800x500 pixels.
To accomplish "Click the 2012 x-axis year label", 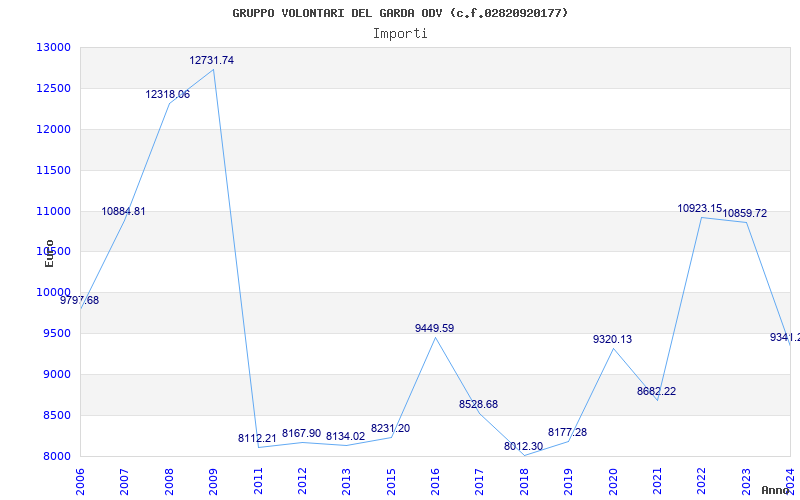I will [302, 481].
